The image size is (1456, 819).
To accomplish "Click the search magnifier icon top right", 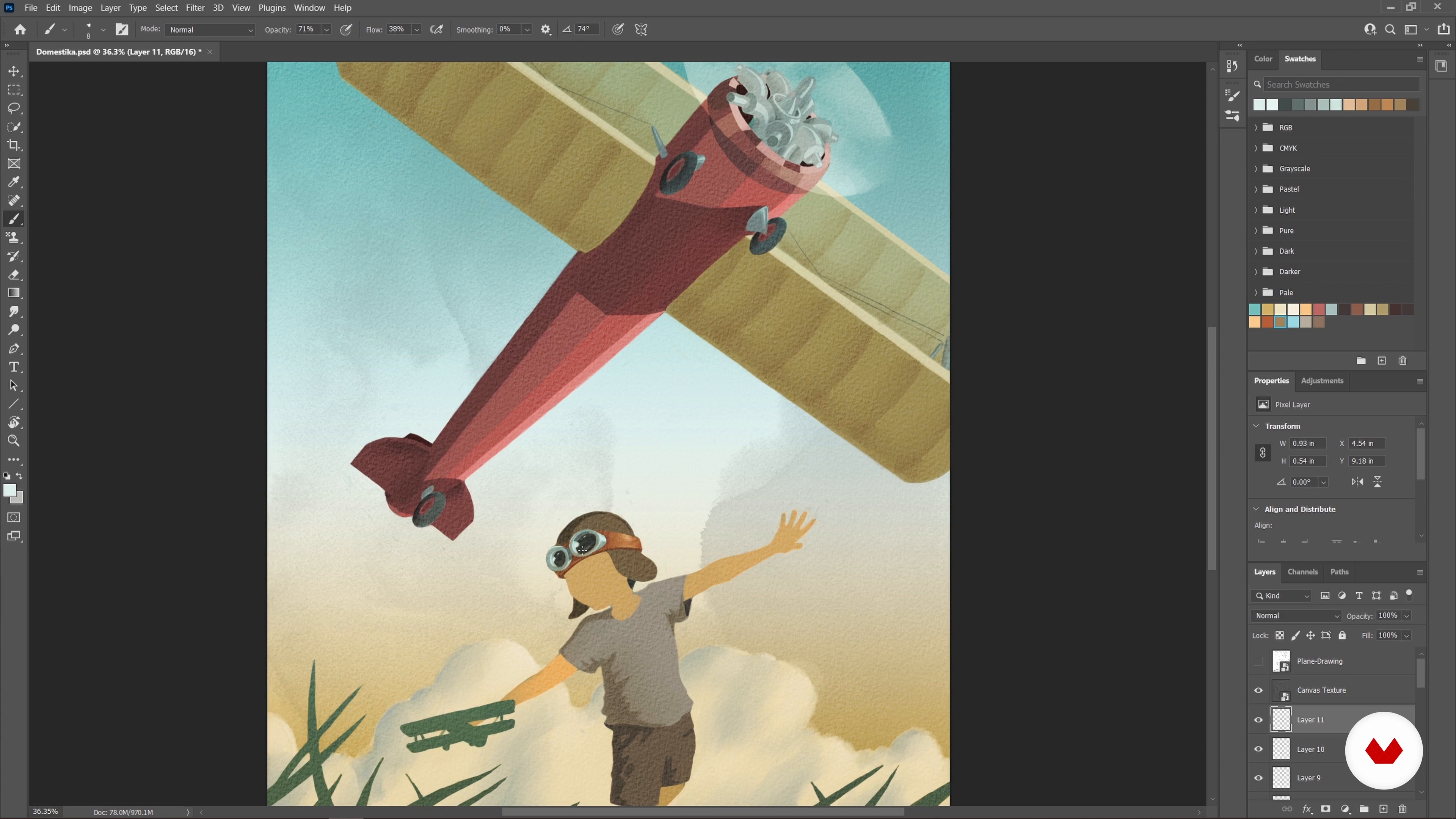I will point(1390,30).
